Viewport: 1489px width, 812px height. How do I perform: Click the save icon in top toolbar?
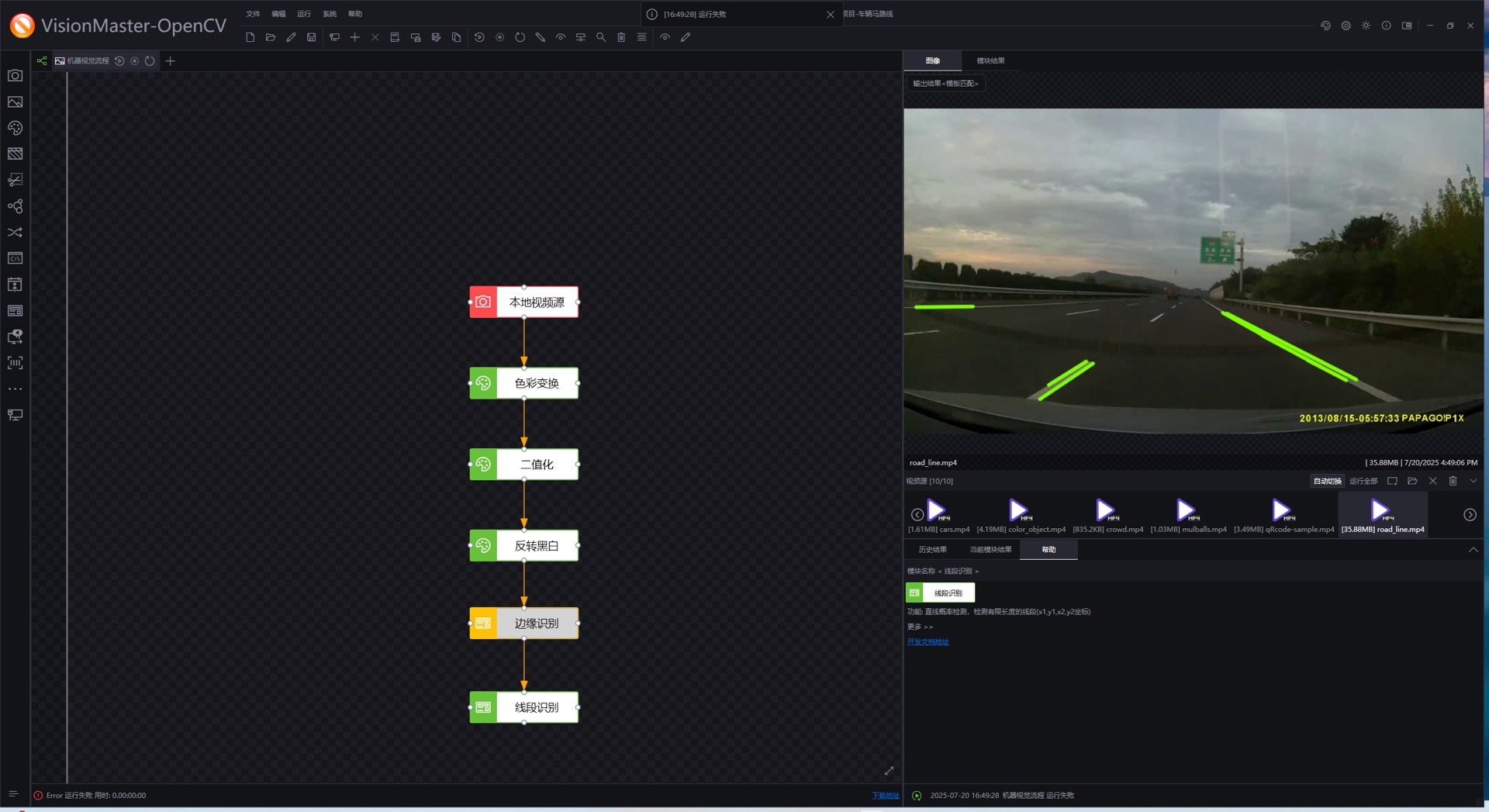[x=311, y=37]
